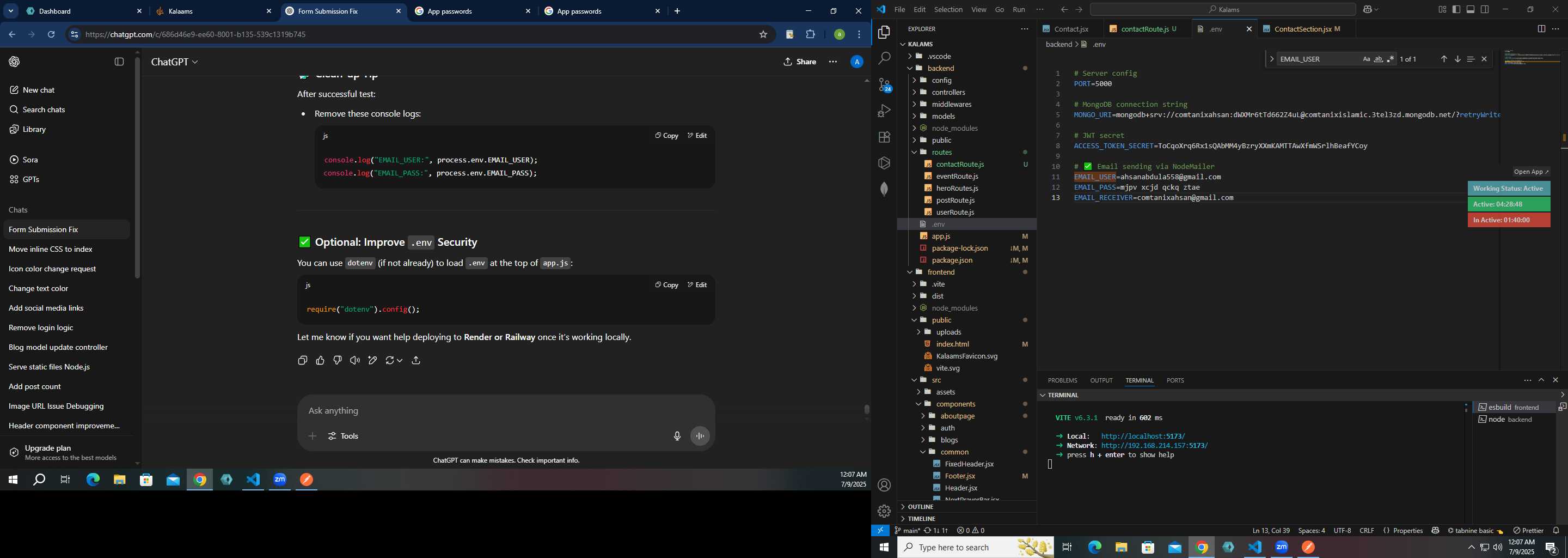Screen dimensions: 1568x558
Task: Maximize the terminal panel size
Action: [x=1541, y=380]
